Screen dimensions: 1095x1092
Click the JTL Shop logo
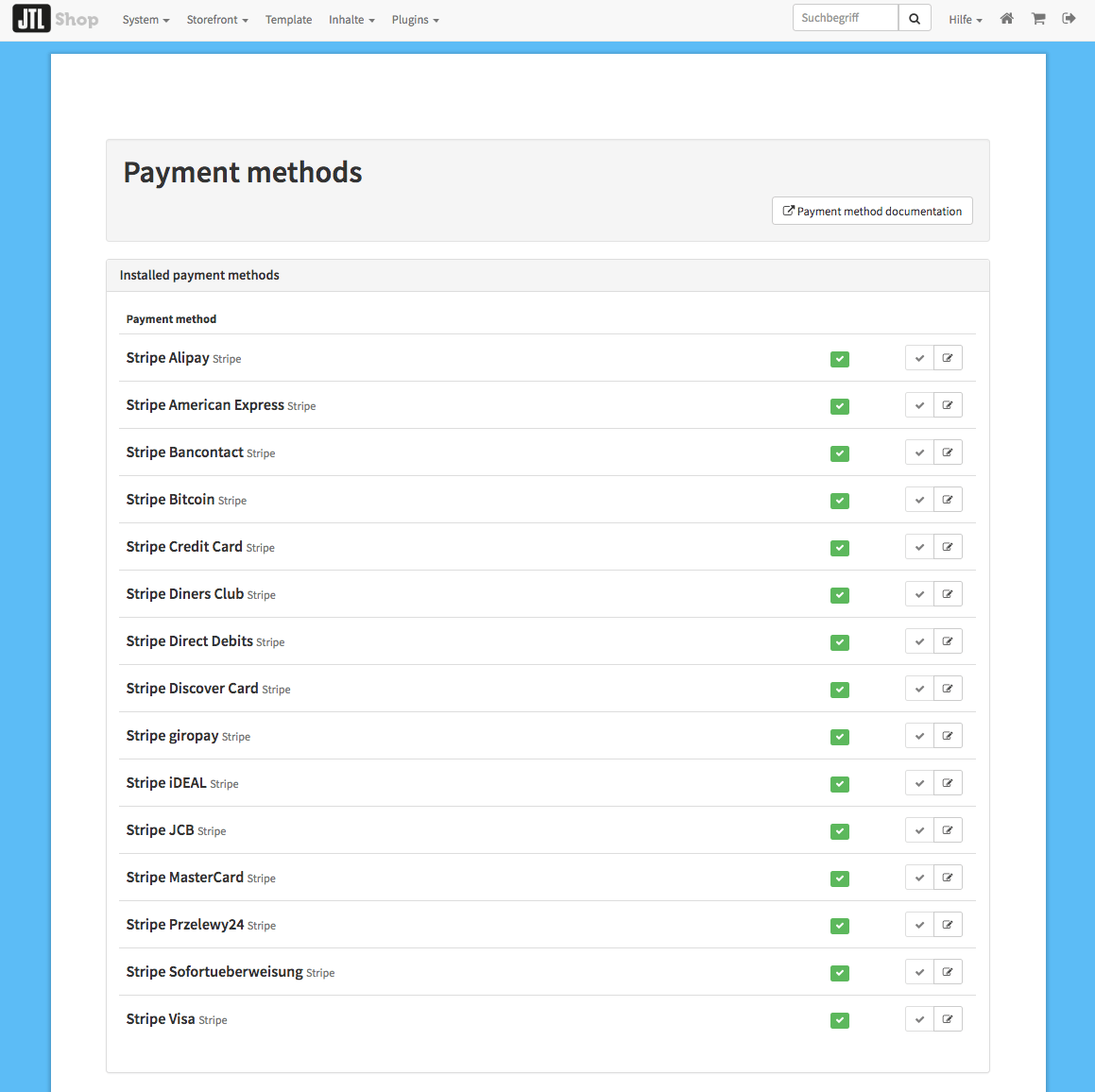[56, 19]
